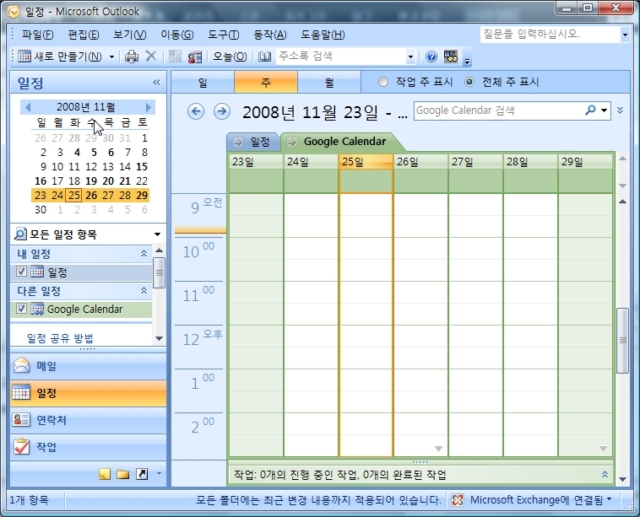The height and width of the screenshot is (517, 640).
Task: Go forward to next week arrow
Action: click(x=222, y=111)
